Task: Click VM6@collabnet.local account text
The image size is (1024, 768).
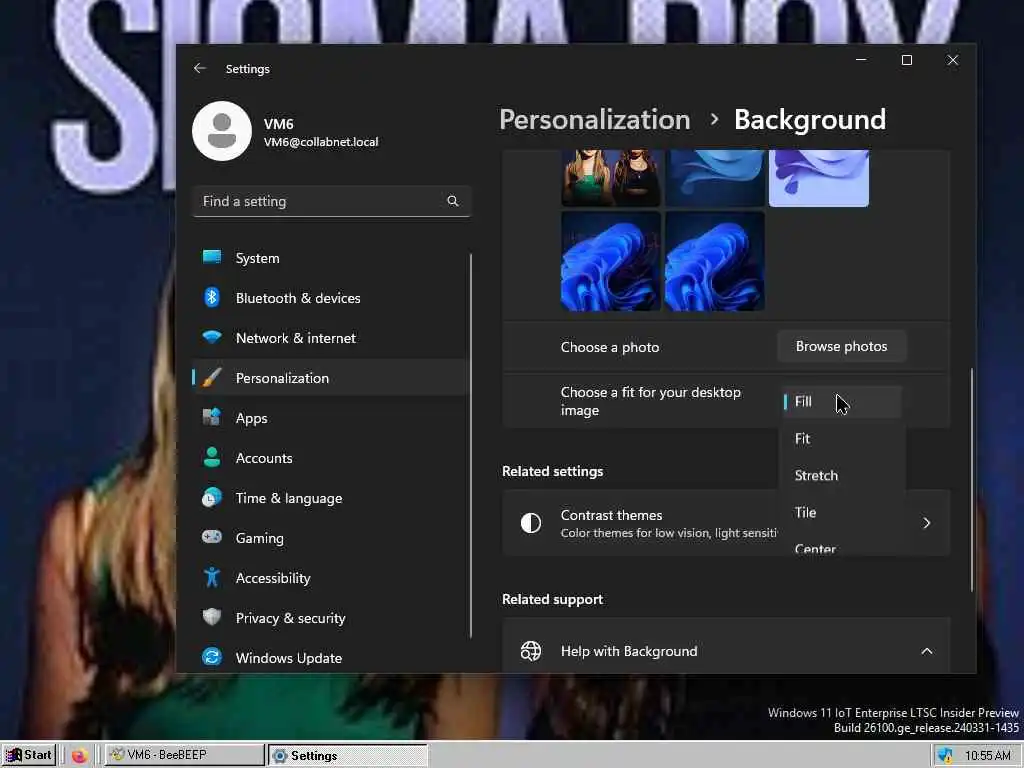Action: click(321, 142)
